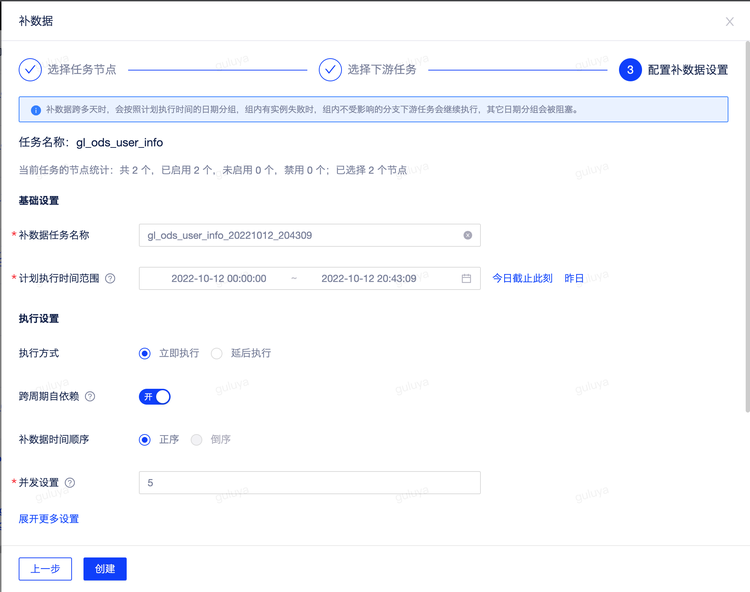Click help icon beside 并发设置
This screenshot has width=750, height=592.
(70, 483)
